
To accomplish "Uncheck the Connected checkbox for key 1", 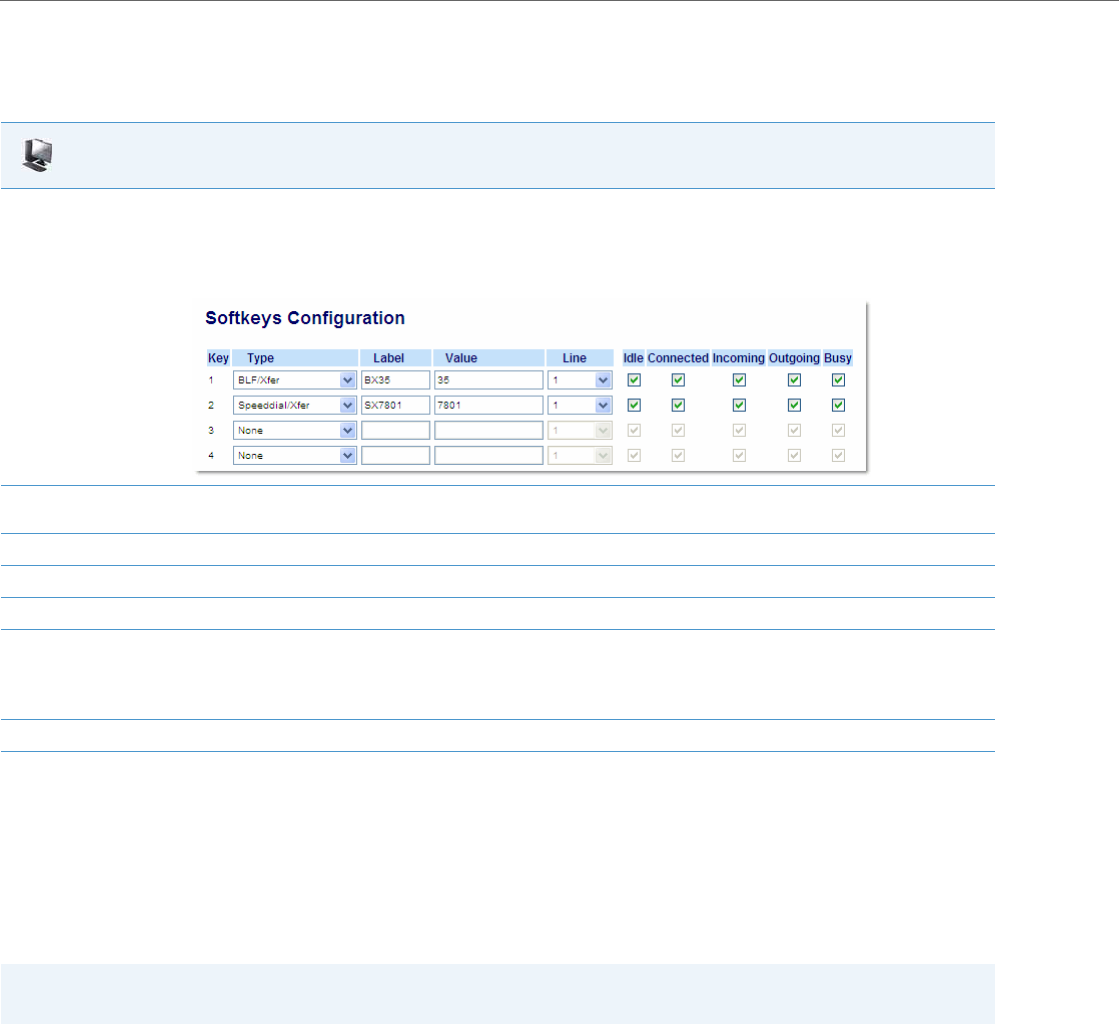I will point(678,380).
